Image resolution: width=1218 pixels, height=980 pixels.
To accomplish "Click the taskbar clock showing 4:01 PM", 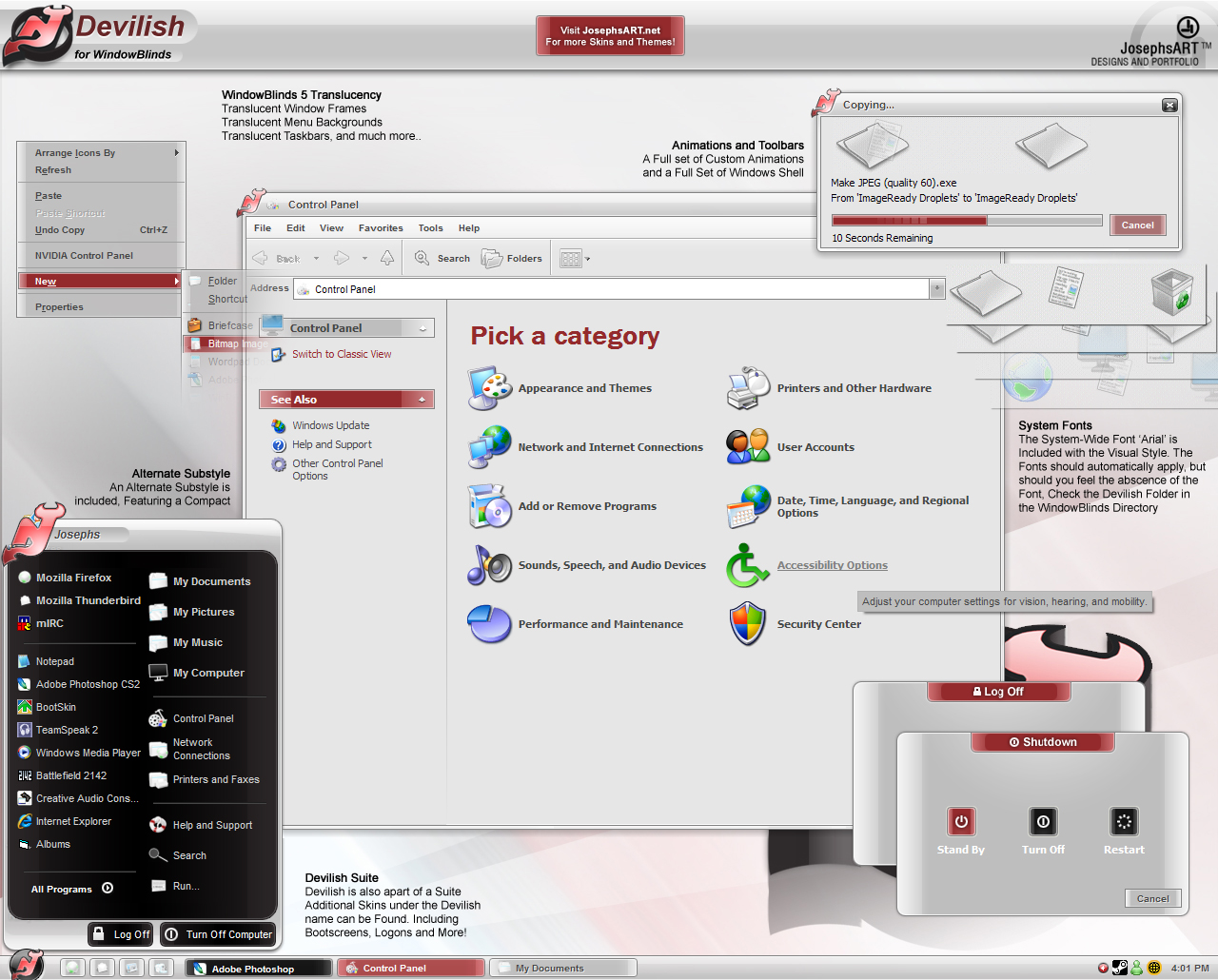I will click(x=1189, y=968).
